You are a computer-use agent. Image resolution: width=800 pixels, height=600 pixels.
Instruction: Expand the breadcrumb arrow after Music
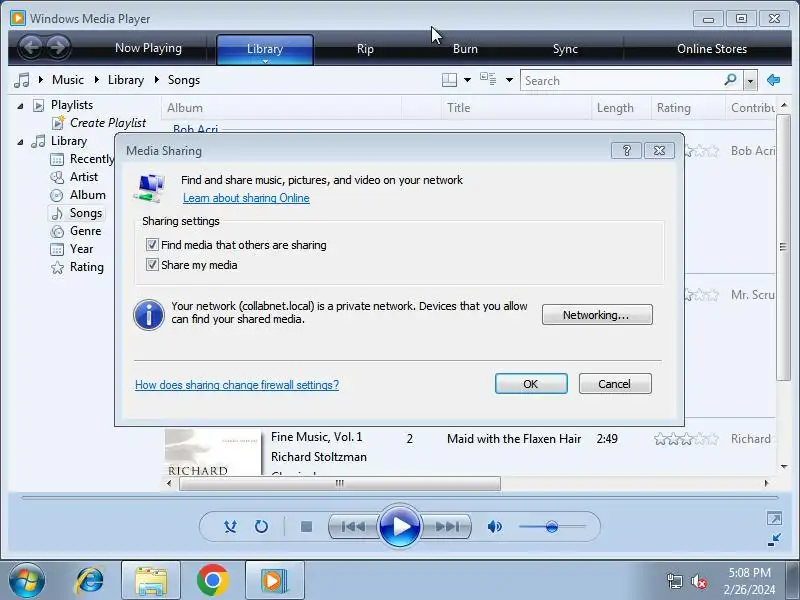tap(96, 80)
